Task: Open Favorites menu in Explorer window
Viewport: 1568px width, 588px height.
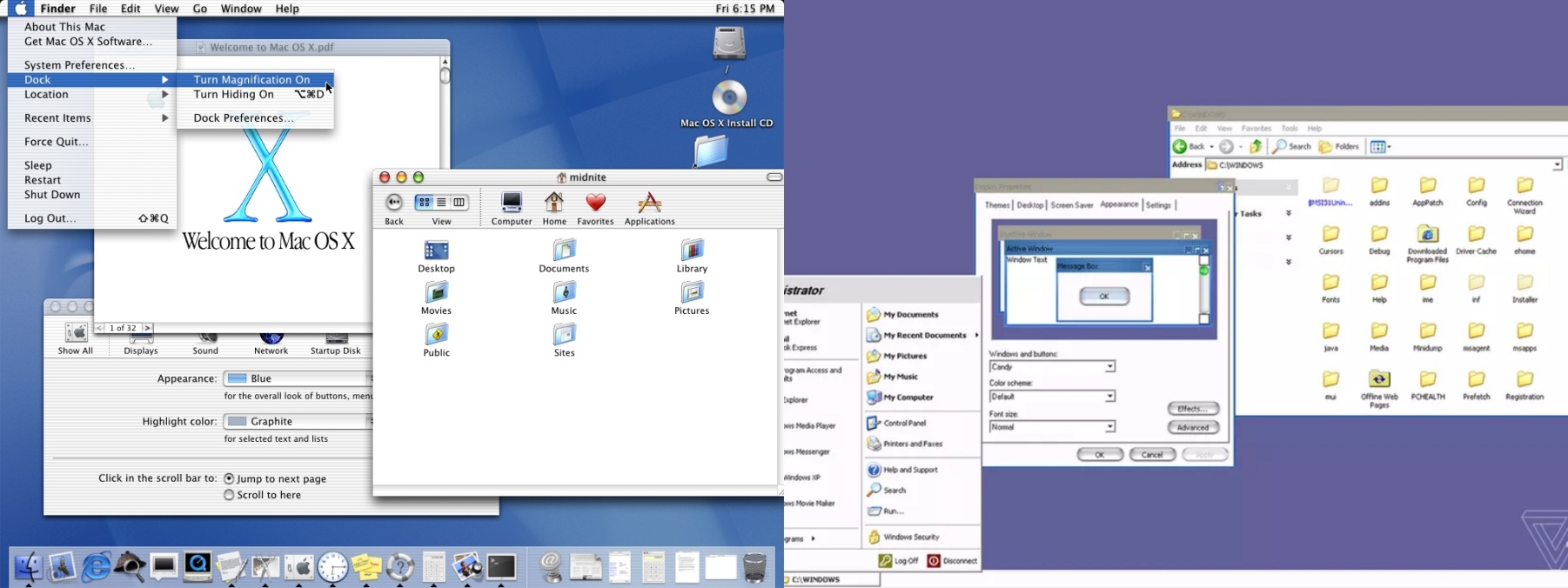Action: (1256, 129)
